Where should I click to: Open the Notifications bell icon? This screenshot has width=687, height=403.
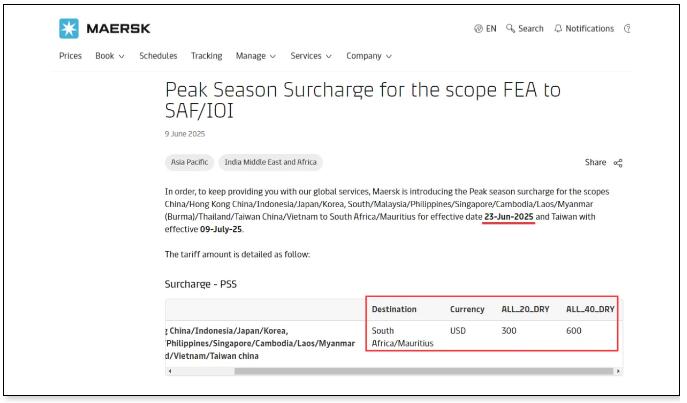pyautogui.click(x=558, y=28)
